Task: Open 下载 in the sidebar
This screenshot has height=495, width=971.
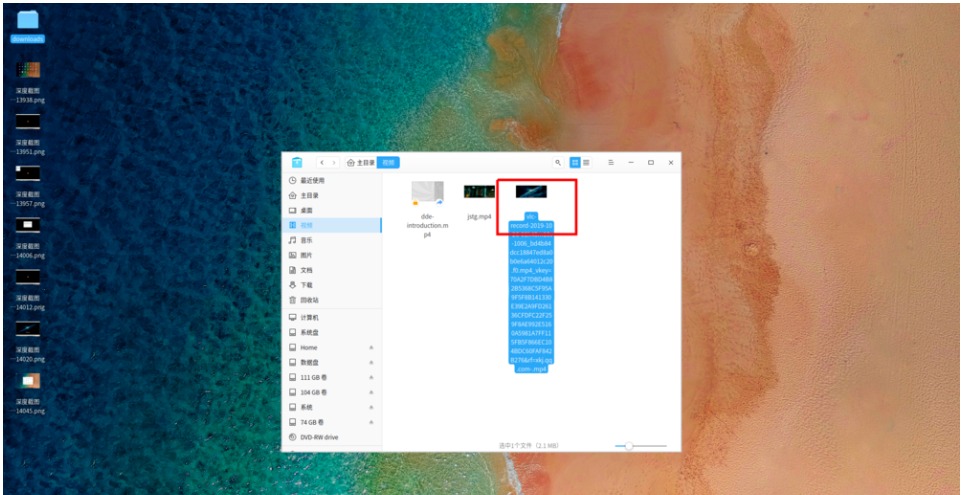Action: pyautogui.click(x=332, y=285)
